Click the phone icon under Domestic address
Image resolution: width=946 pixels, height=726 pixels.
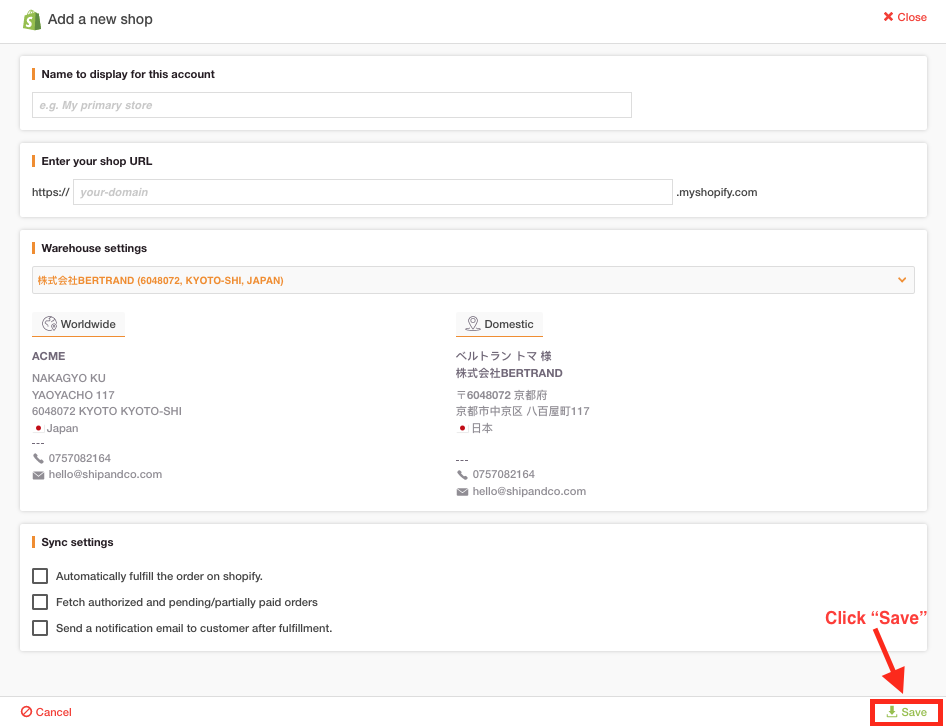tap(463, 475)
